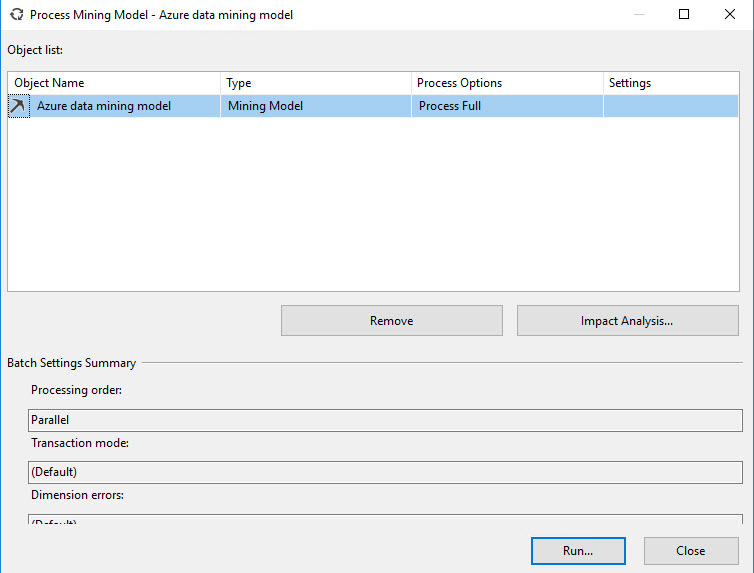The height and width of the screenshot is (573, 754).
Task: Close the window with the X button
Action: (x=729, y=14)
